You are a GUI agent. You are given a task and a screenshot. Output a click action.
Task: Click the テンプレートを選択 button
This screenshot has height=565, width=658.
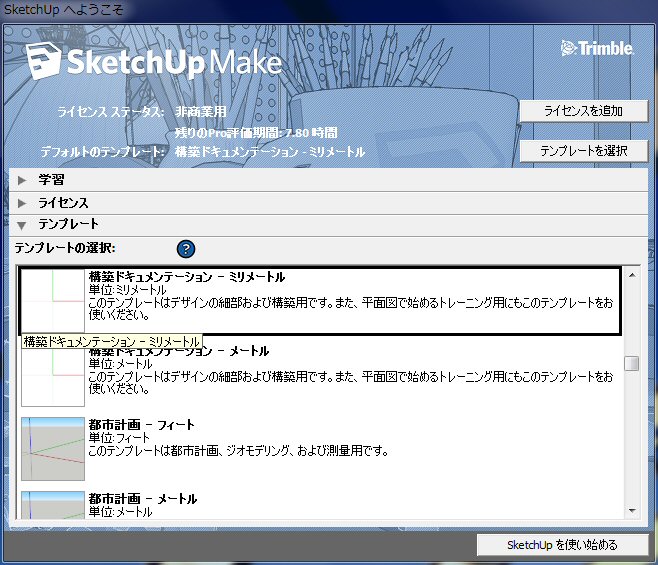584,151
